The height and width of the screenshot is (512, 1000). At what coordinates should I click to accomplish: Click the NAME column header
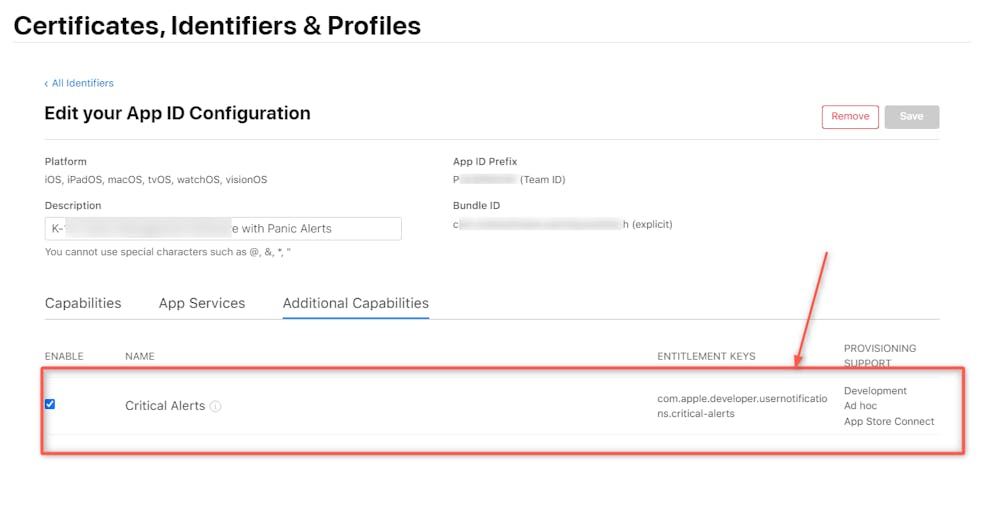pyautogui.click(x=139, y=356)
